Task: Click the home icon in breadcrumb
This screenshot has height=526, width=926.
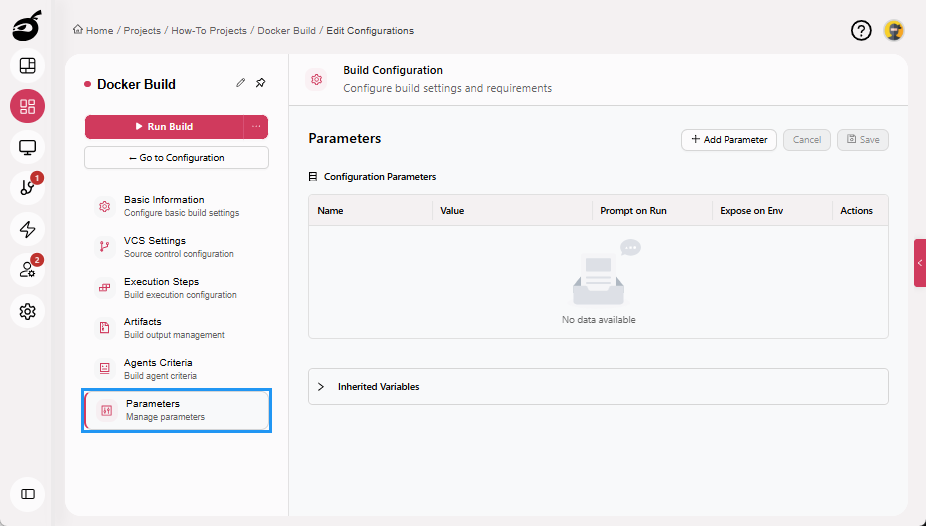Action: coord(77,30)
